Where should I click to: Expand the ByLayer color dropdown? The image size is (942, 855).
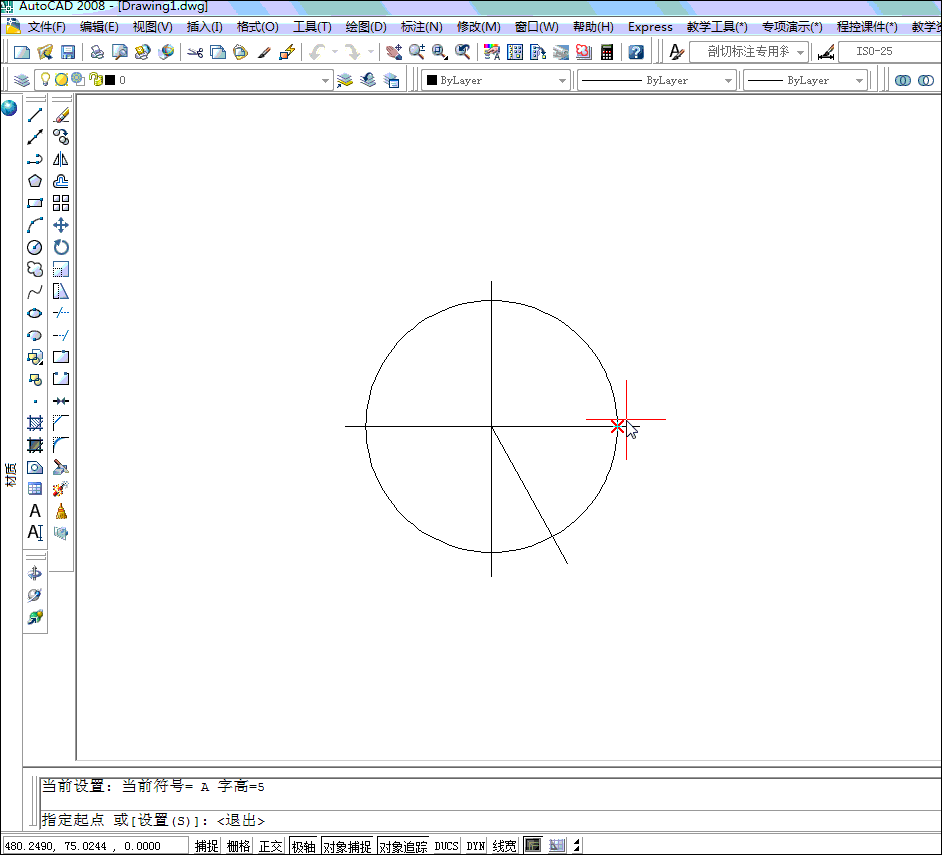tap(562, 81)
